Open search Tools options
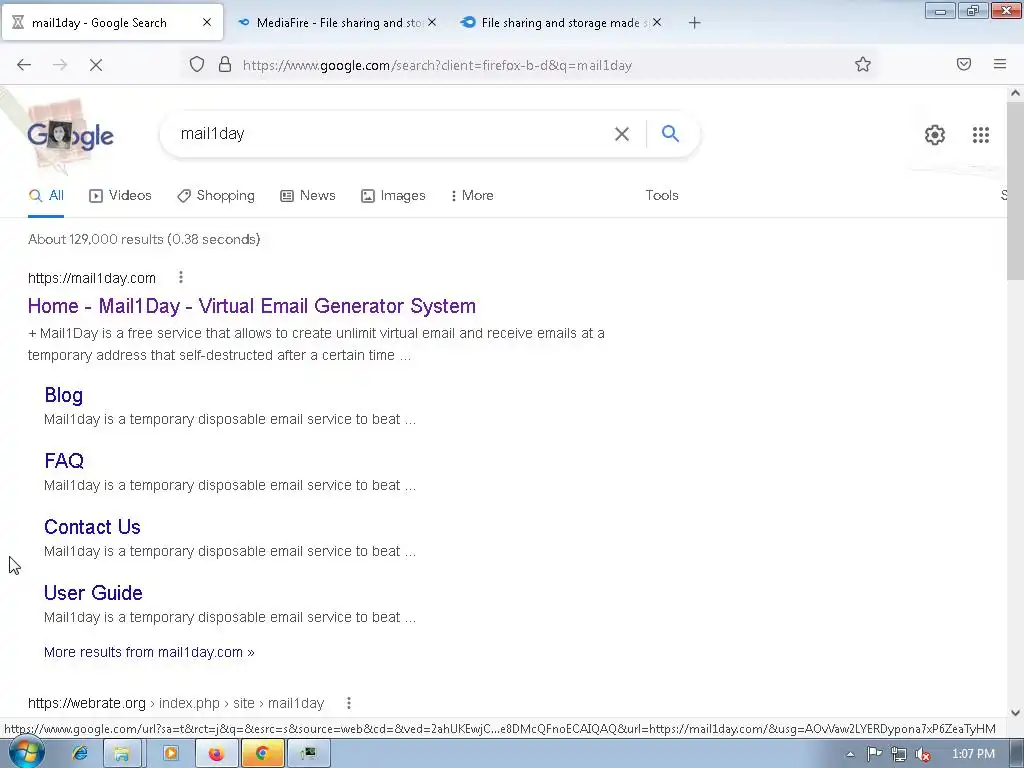 [x=662, y=195]
